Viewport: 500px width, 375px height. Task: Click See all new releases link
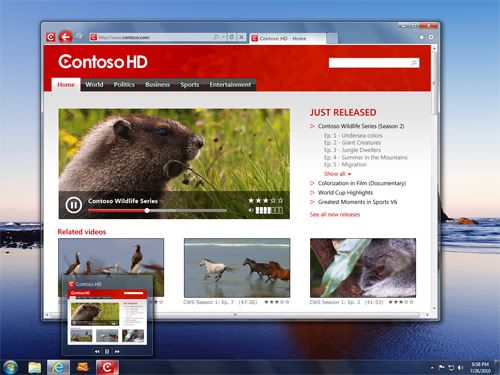(x=335, y=214)
